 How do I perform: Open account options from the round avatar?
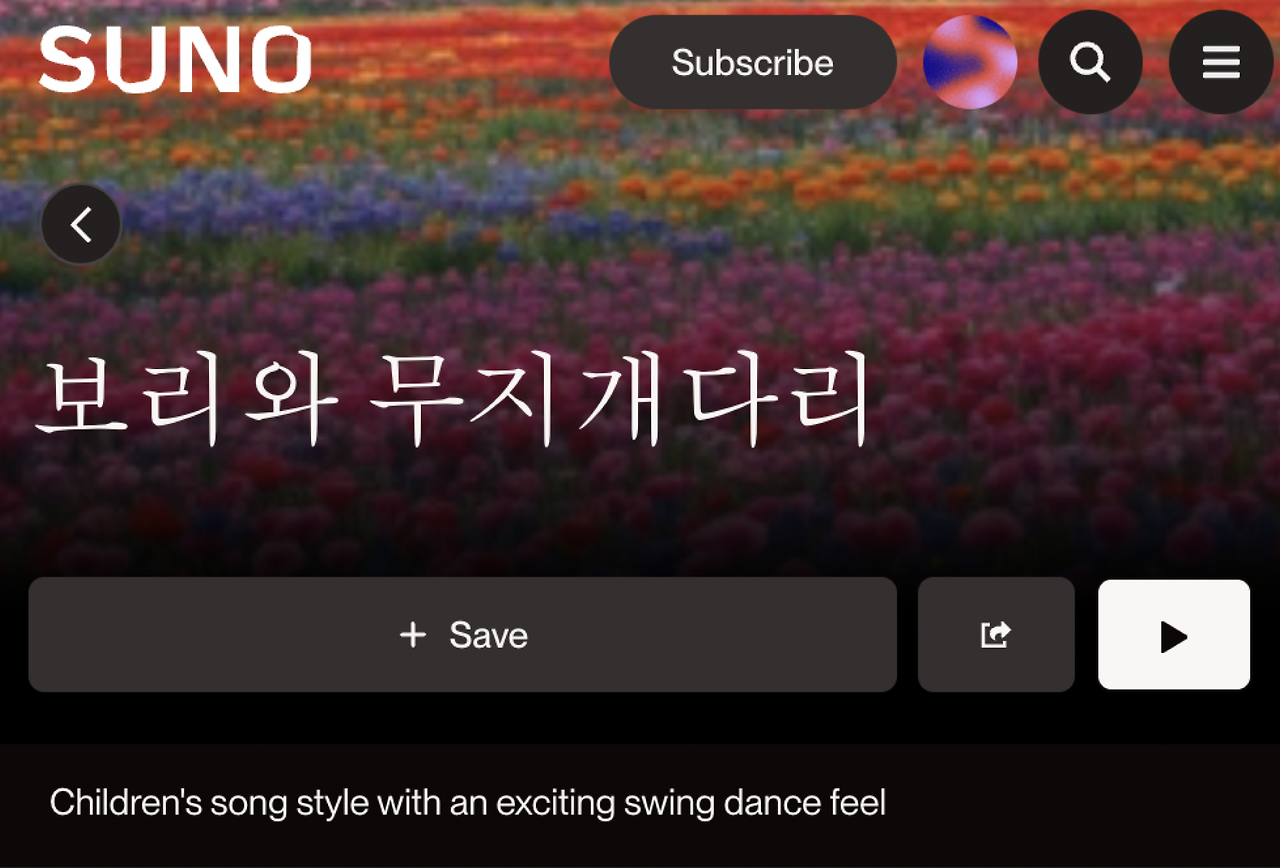(x=970, y=62)
